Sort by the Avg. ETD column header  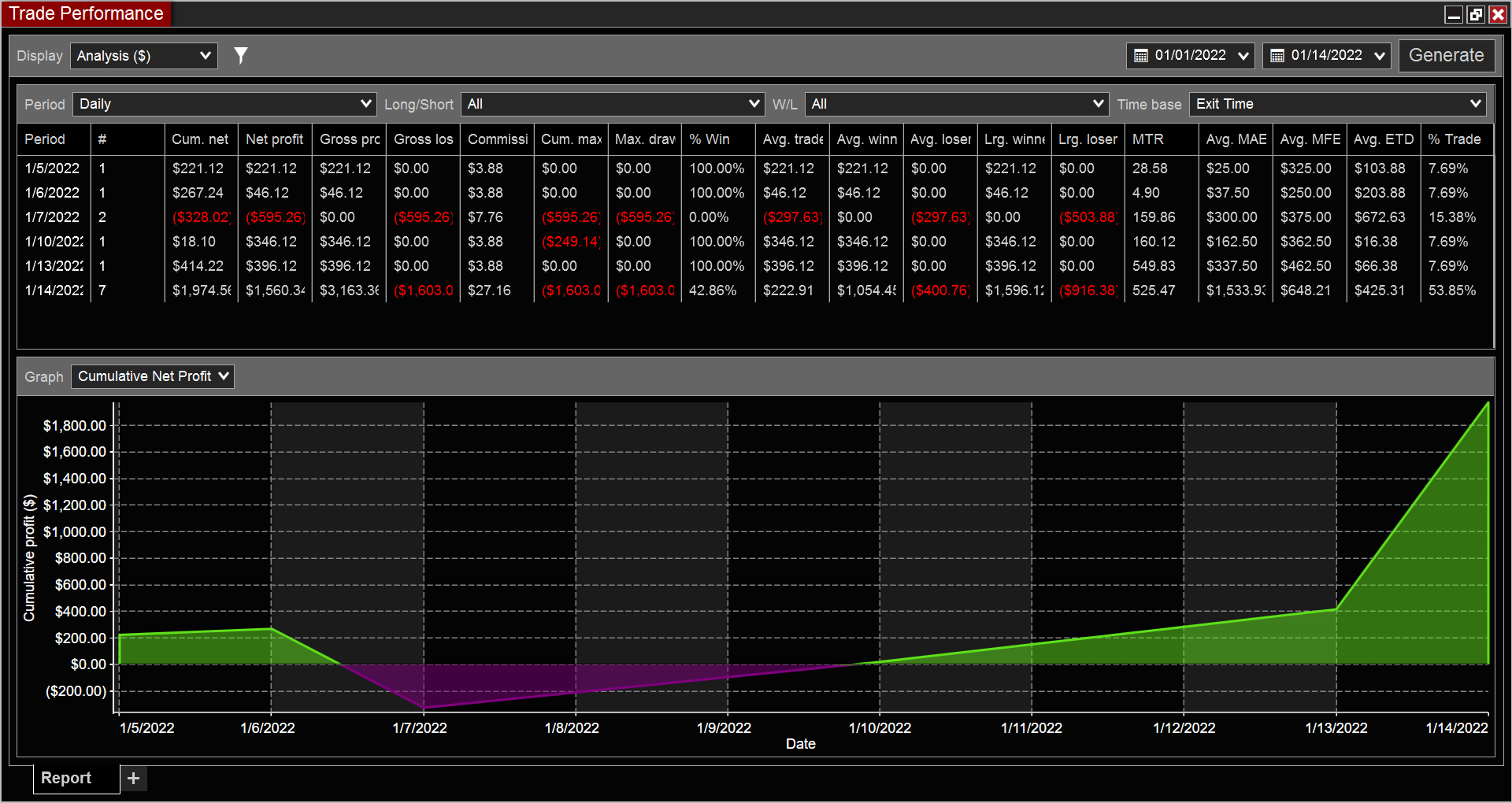point(1384,139)
